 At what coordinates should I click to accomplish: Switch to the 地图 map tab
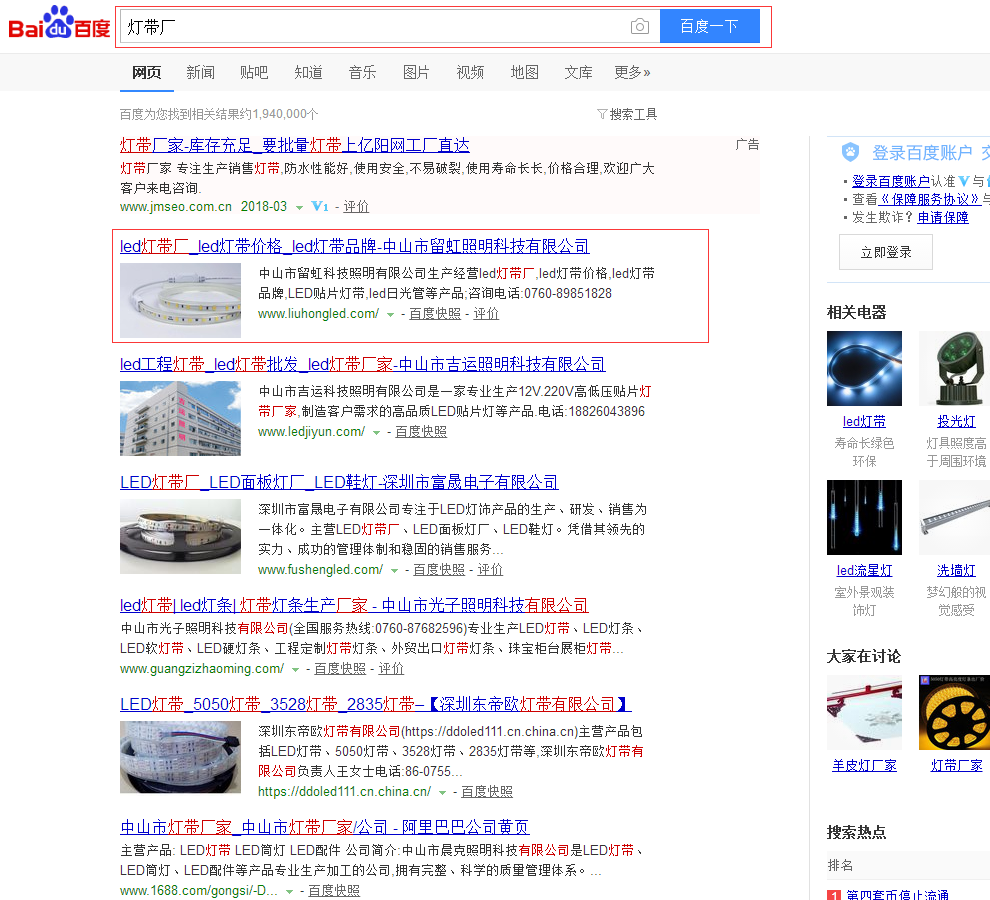[524, 72]
